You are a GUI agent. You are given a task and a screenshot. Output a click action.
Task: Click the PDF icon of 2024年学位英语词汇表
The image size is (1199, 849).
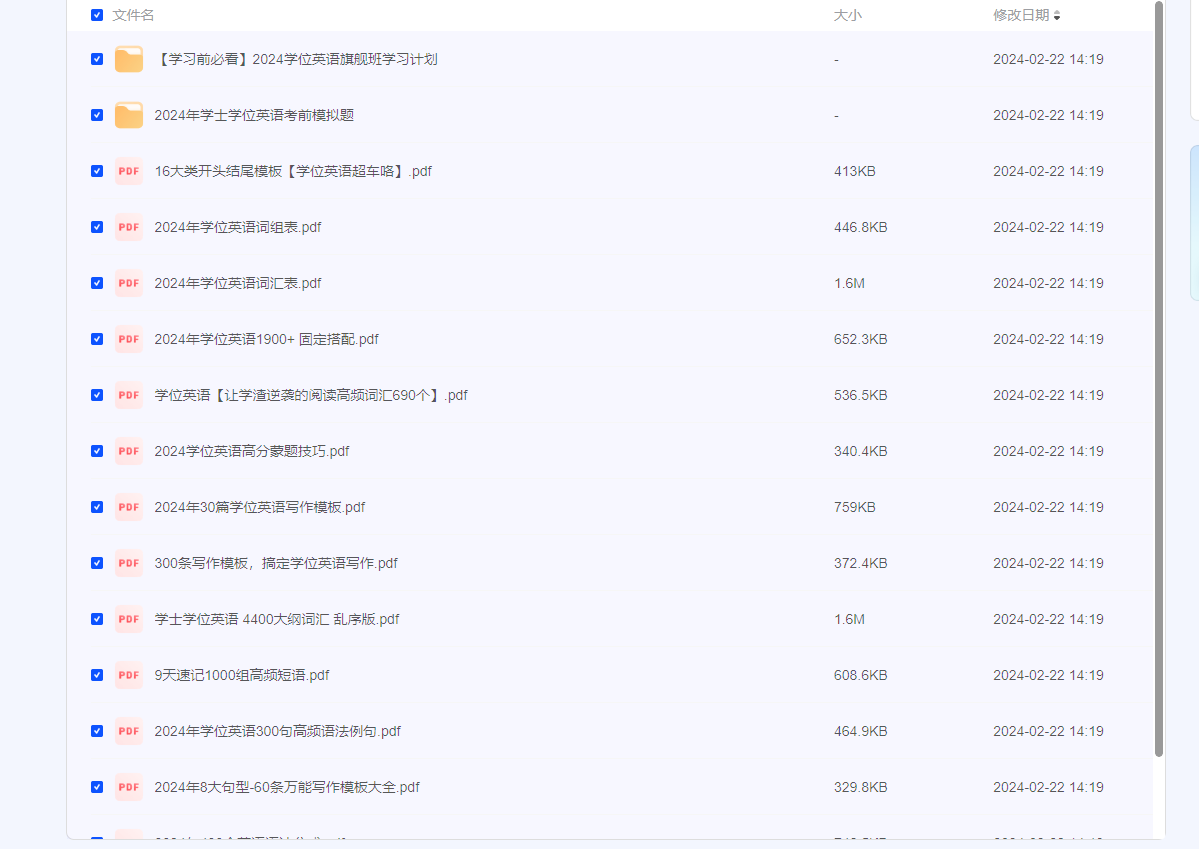point(129,283)
